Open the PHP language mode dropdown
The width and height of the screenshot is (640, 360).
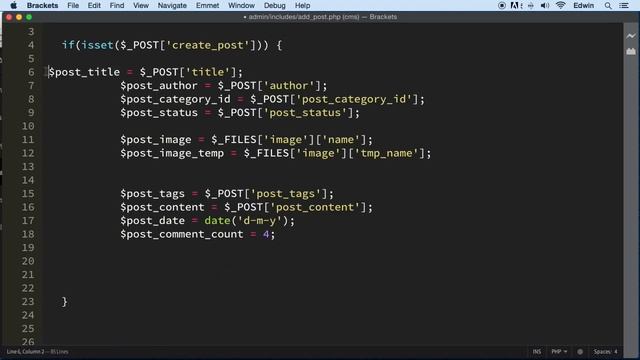coord(559,351)
